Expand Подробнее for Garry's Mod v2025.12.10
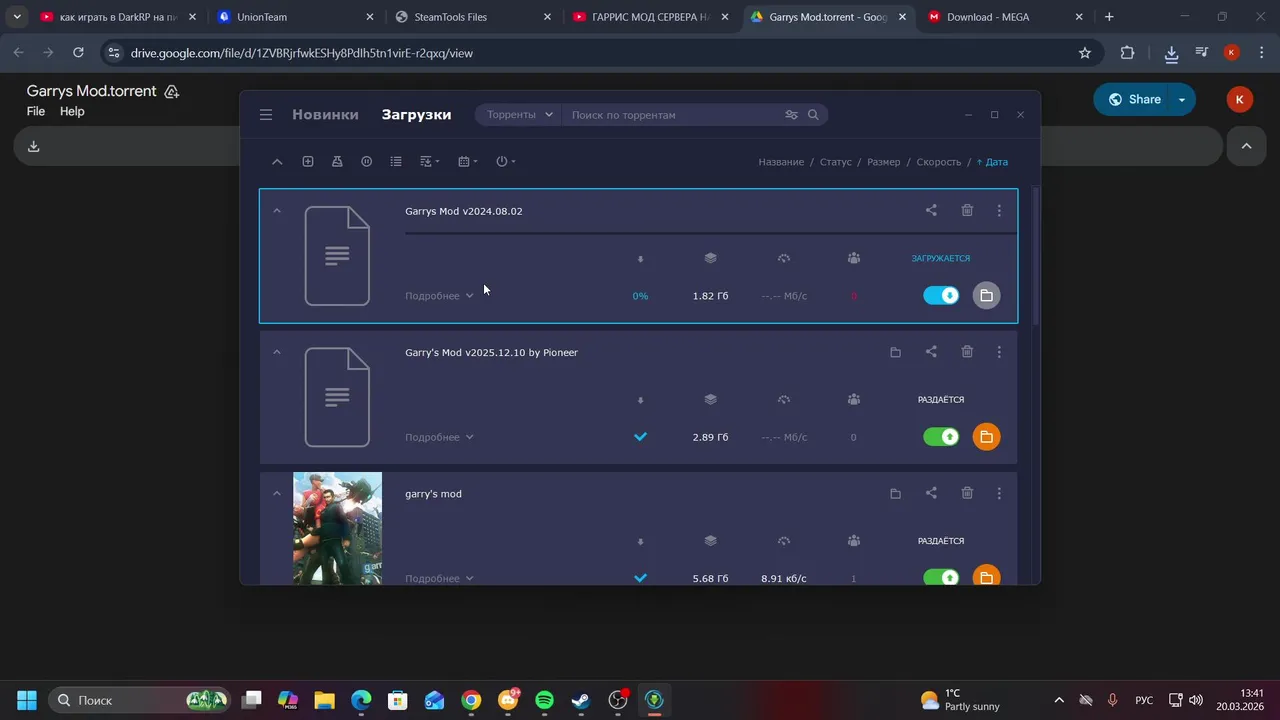 pos(439,437)
